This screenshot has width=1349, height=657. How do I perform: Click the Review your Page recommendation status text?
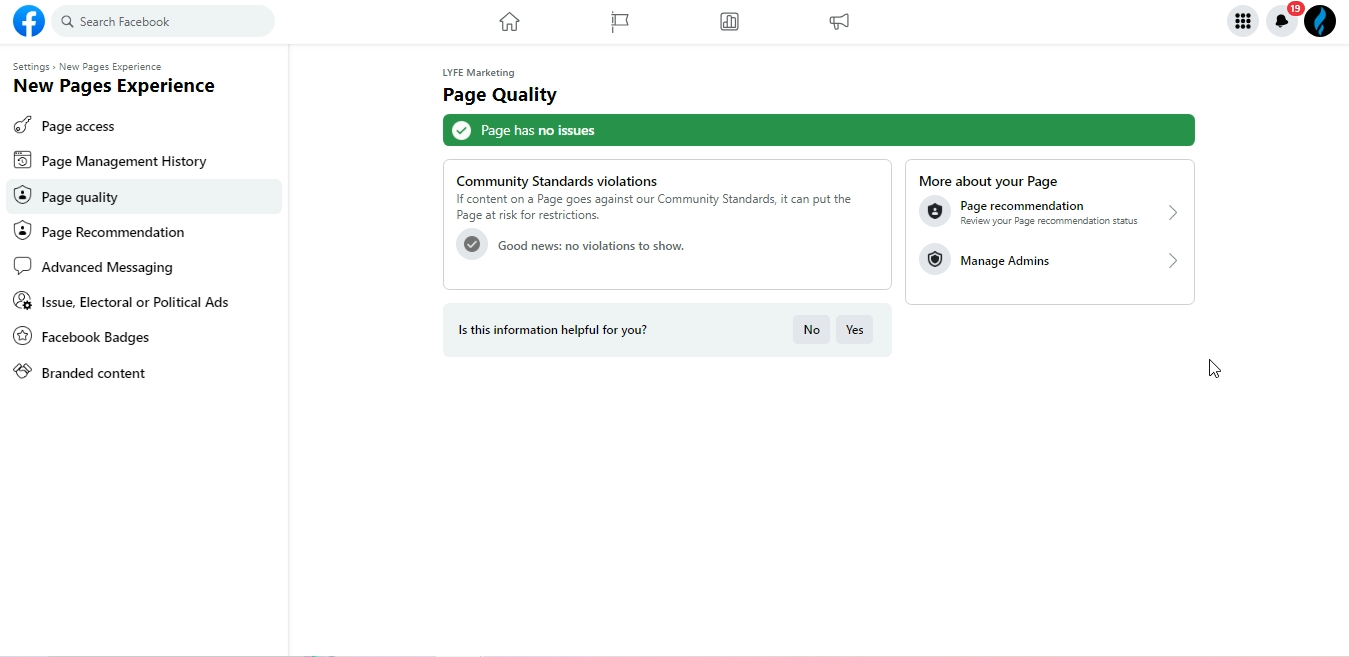pos(1049,221)
